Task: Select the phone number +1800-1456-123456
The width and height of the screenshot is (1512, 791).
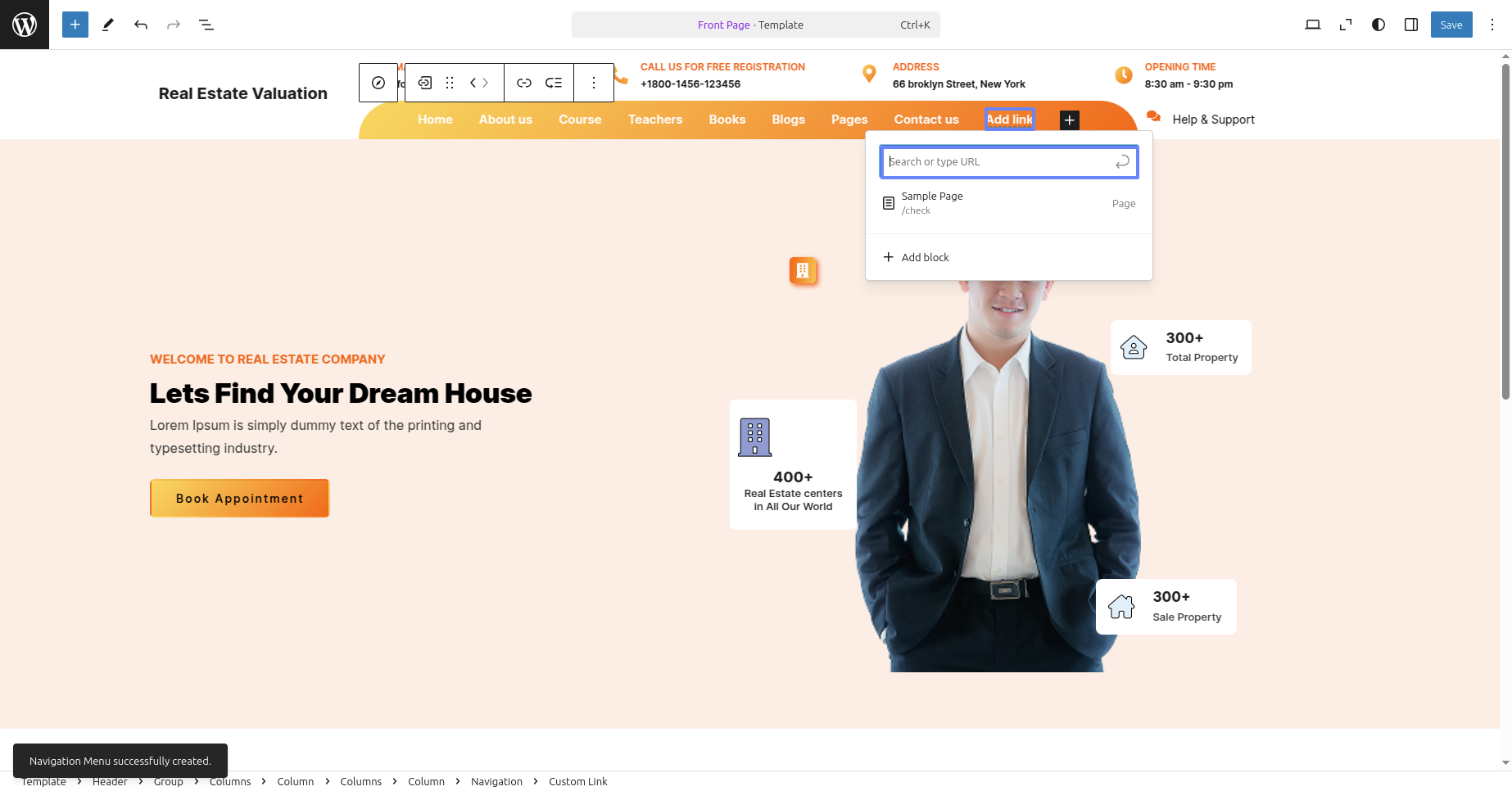Action: 690,84
